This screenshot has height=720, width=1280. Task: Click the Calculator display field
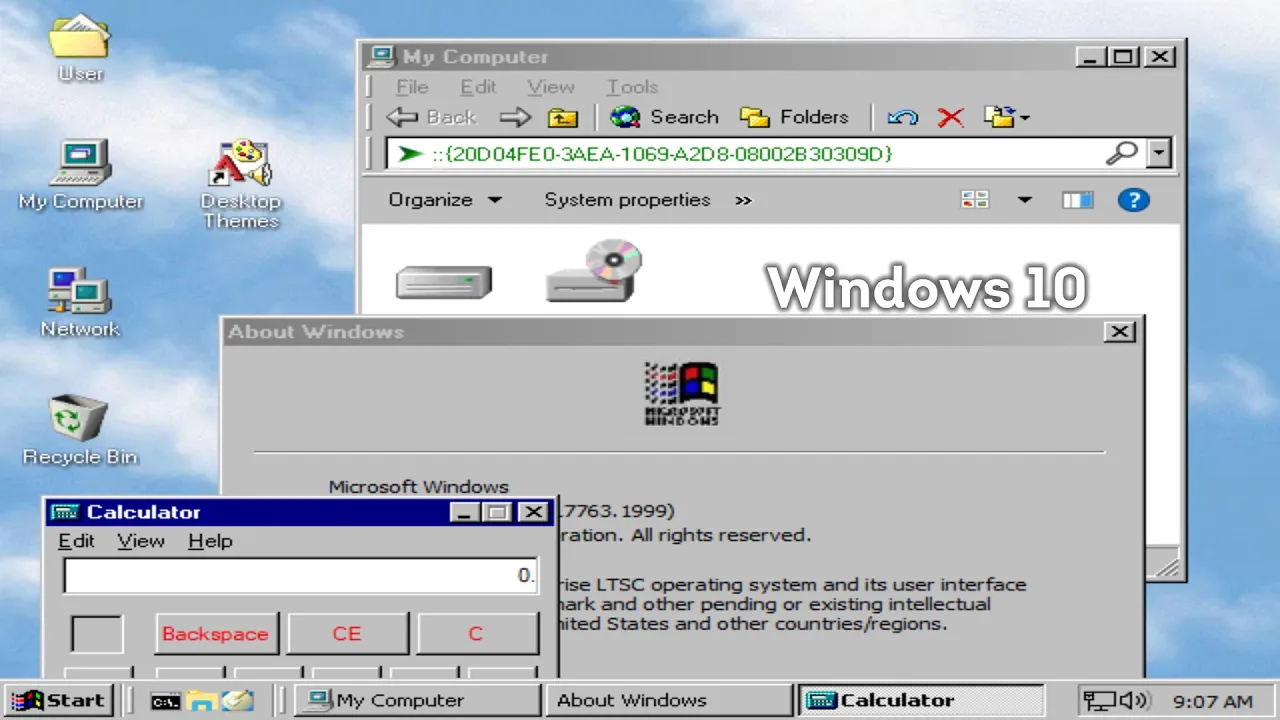(x=301, y=575)
